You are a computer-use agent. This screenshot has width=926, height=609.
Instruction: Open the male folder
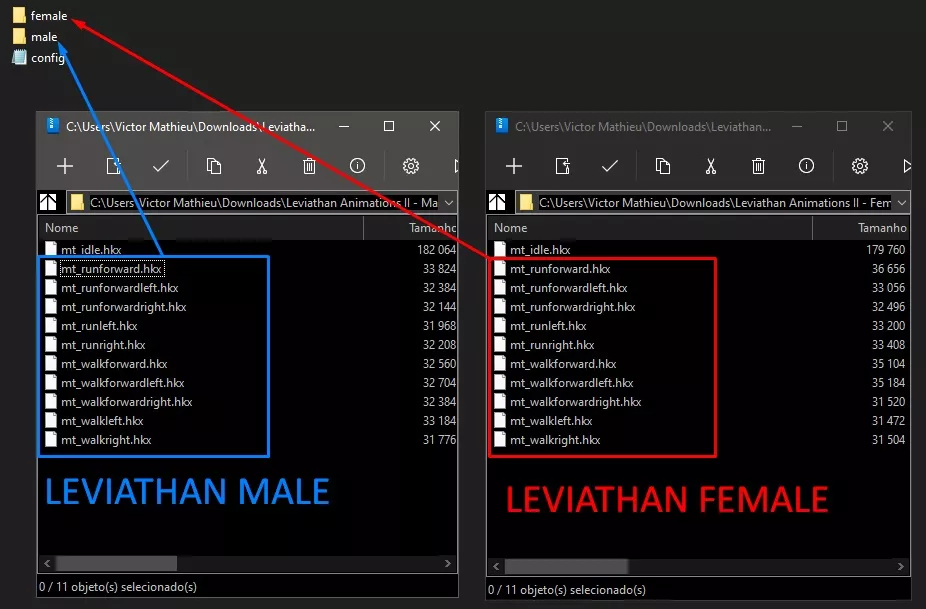coord(35,37)
